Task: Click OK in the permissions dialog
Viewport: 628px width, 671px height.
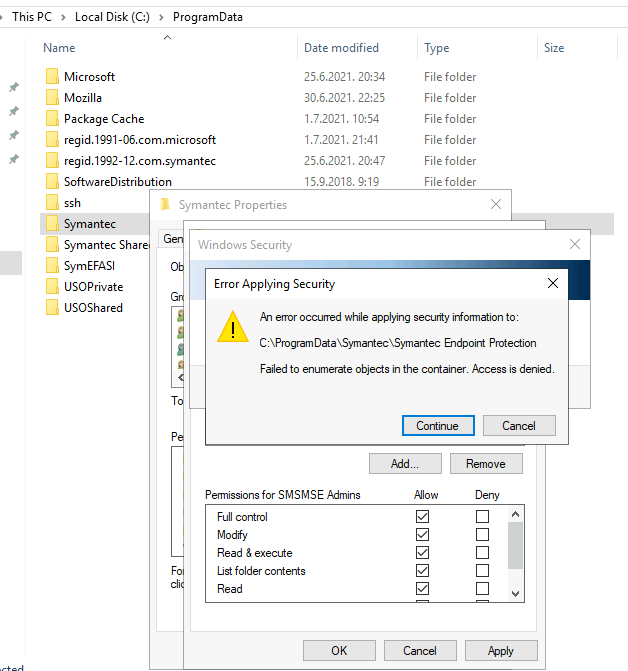Action: (x=339, y=650)
